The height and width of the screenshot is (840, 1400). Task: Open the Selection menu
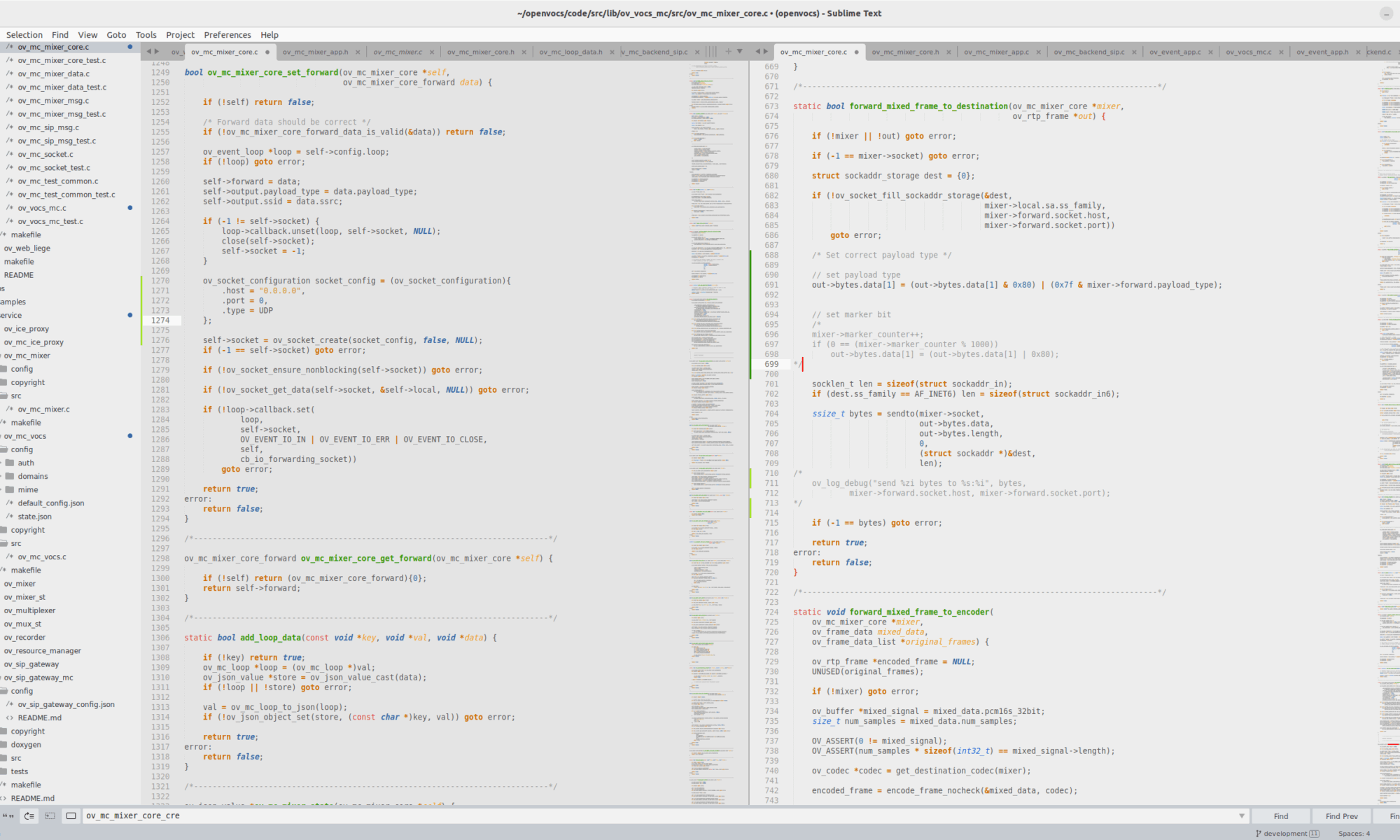coord(24,35)
